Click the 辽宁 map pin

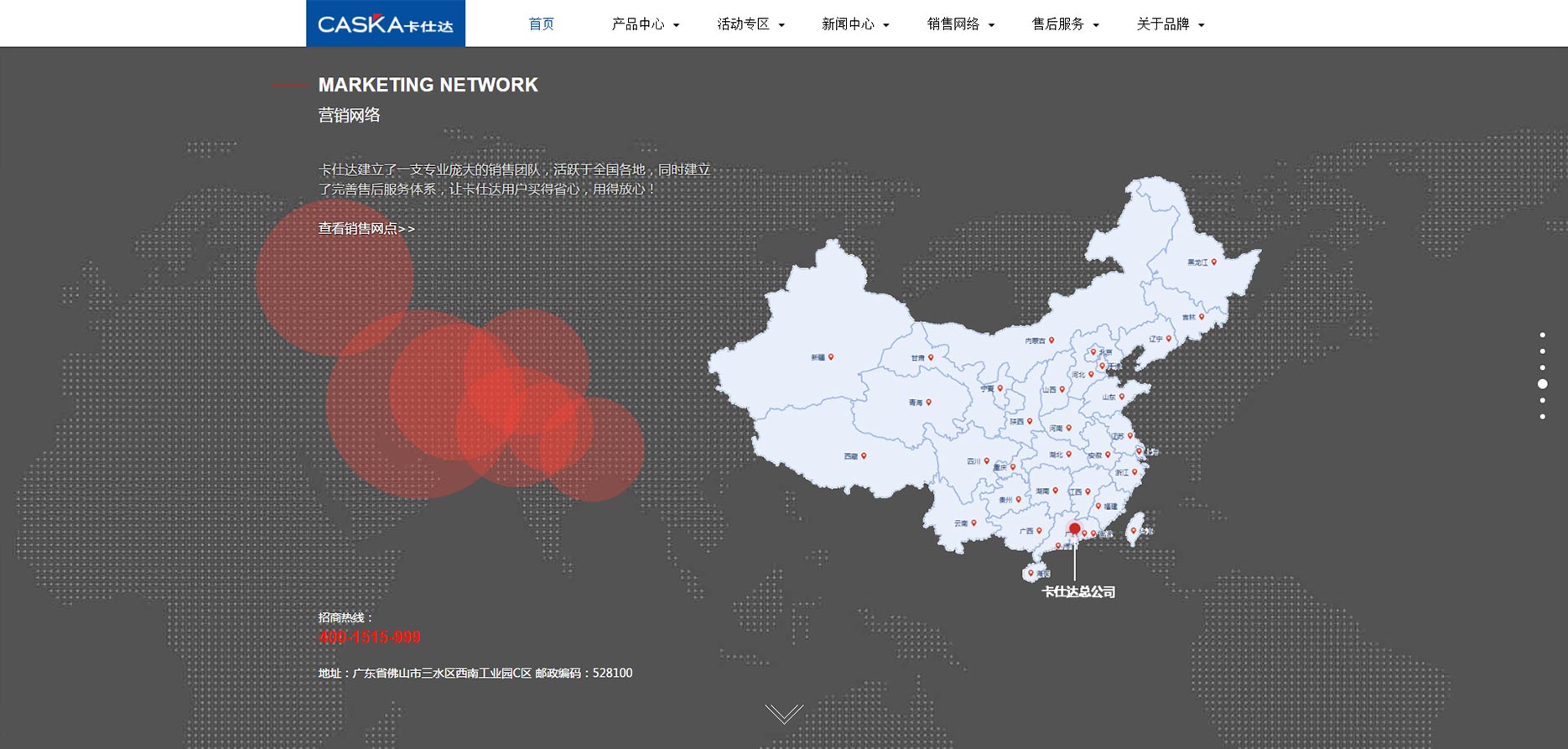click(1169, 339)
